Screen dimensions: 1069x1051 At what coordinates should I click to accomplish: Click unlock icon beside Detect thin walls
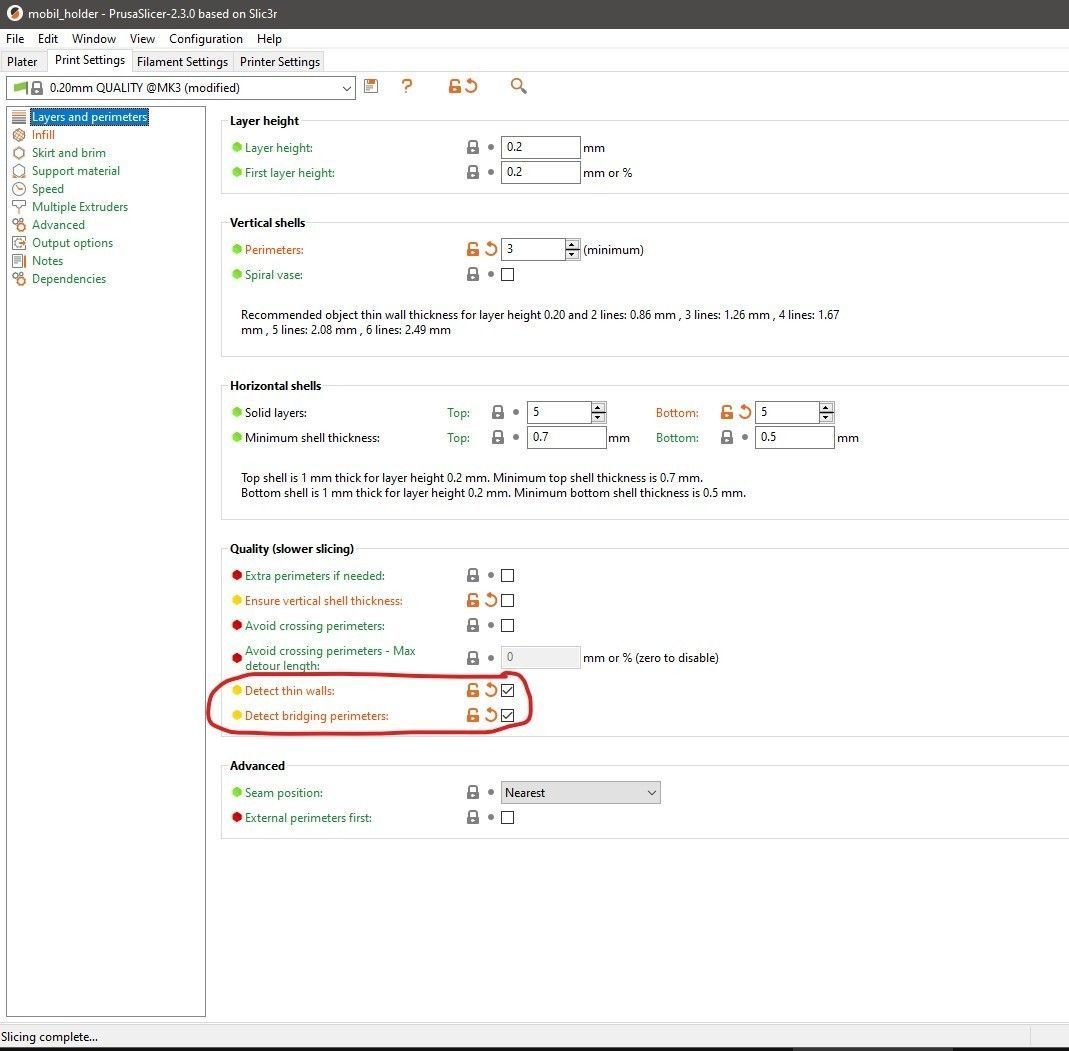pos(472,690)
